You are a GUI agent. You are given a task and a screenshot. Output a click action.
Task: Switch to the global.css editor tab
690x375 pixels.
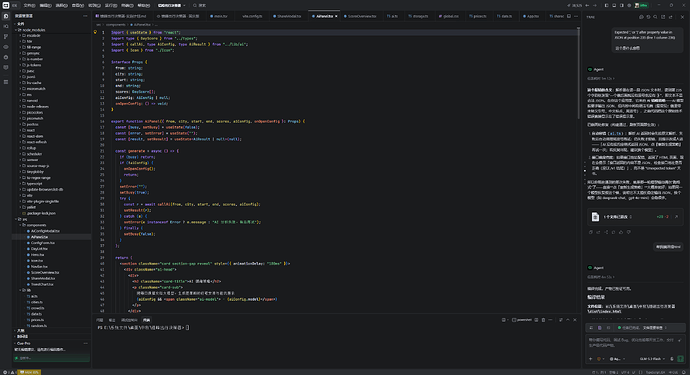coord(449,16)
